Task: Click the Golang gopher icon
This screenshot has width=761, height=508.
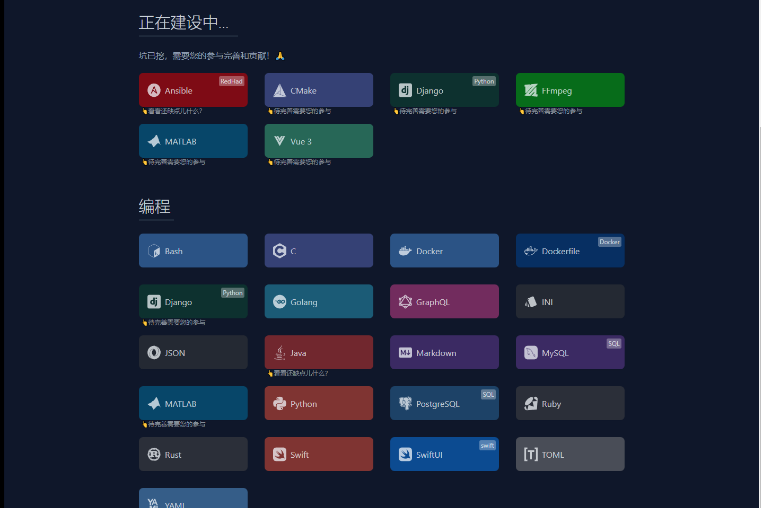Action: pos(280,302)
